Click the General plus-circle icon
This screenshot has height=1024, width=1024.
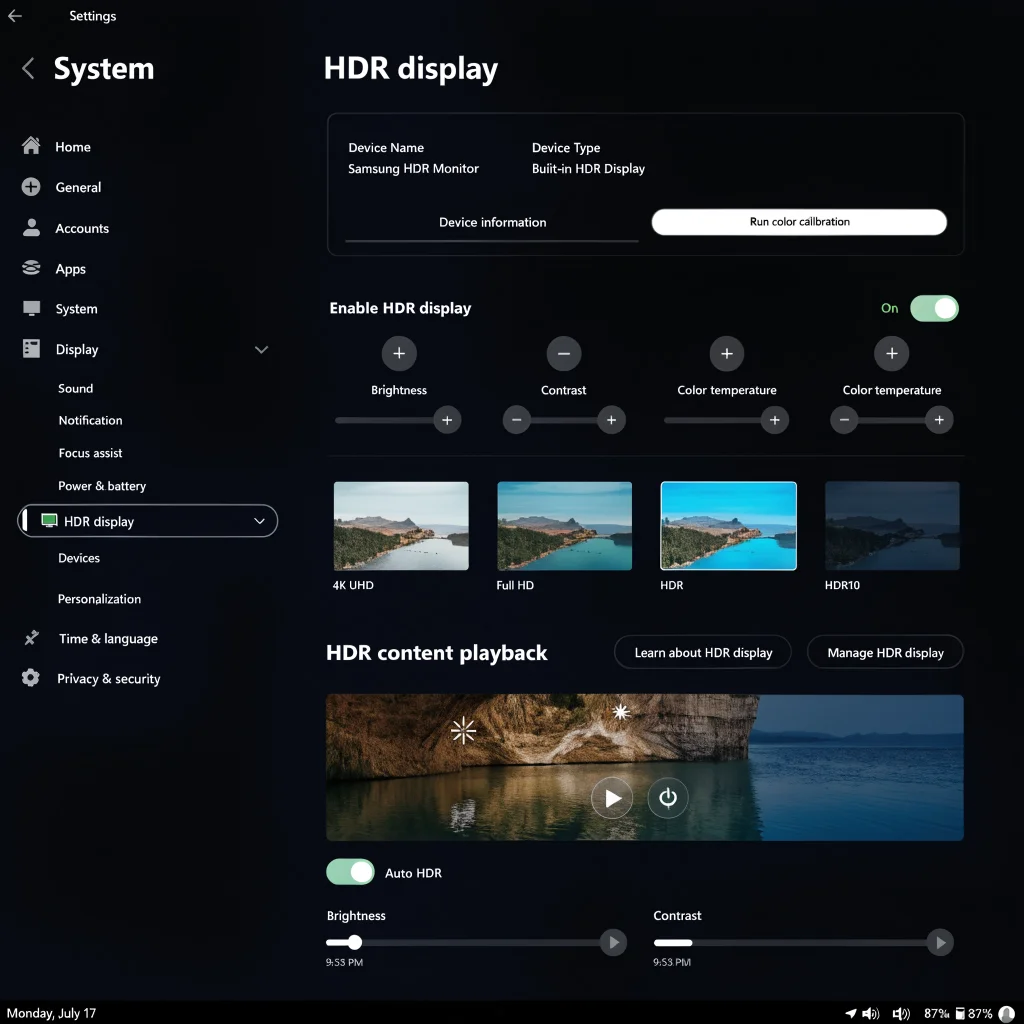coord(31,187)
